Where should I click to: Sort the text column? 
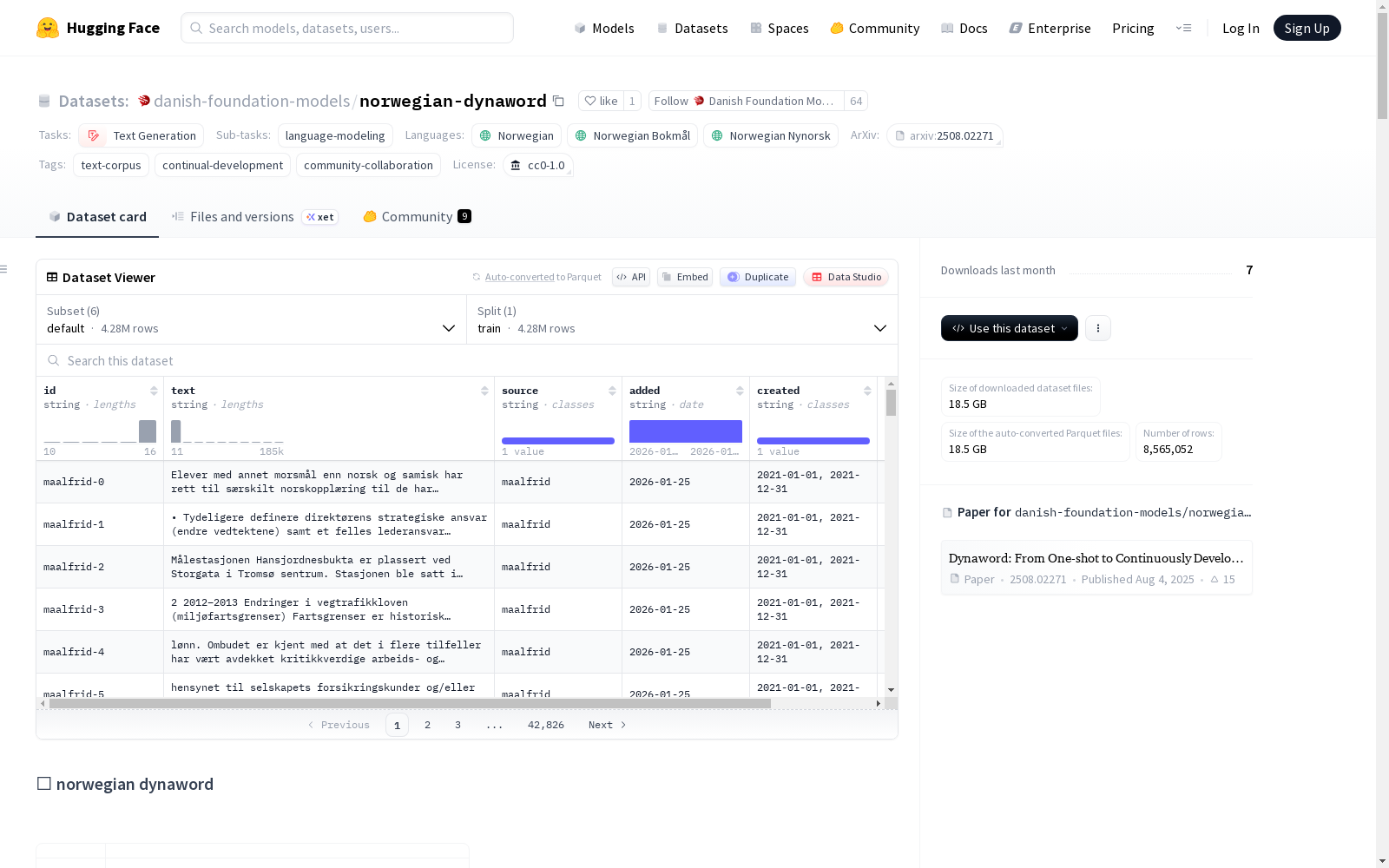coord(484,391)
